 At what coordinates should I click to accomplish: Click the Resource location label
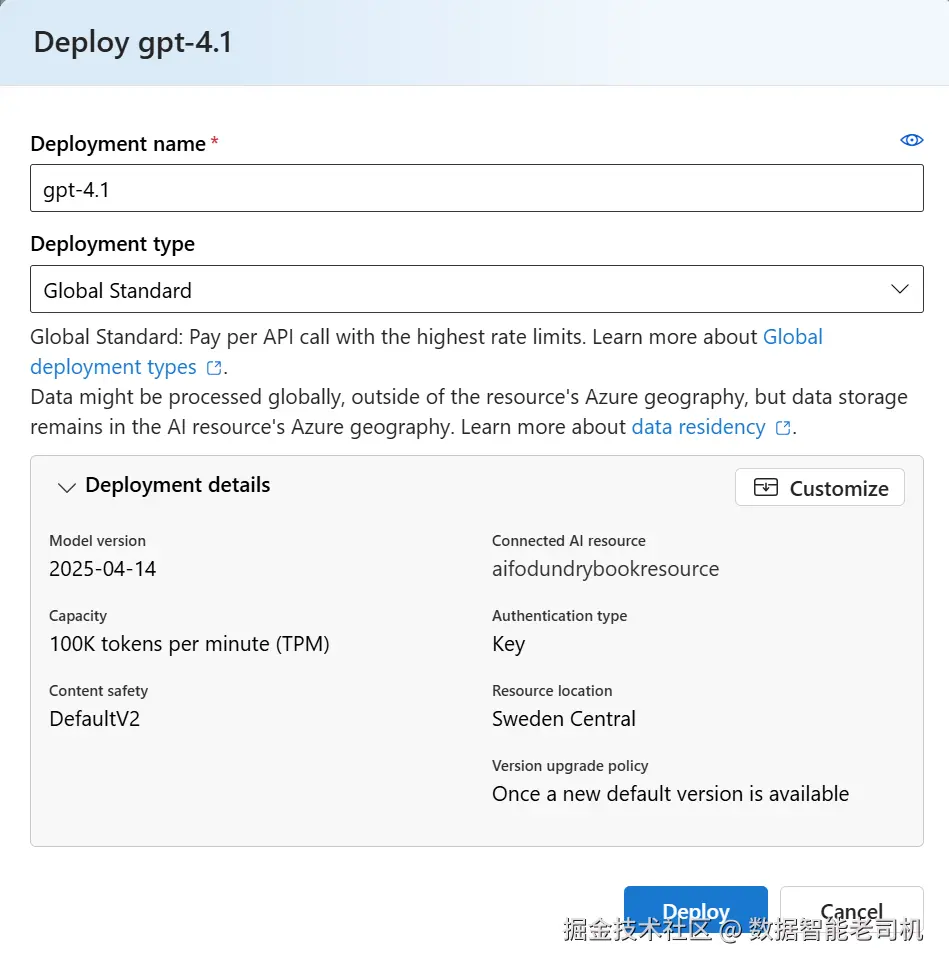click(552, 691)
